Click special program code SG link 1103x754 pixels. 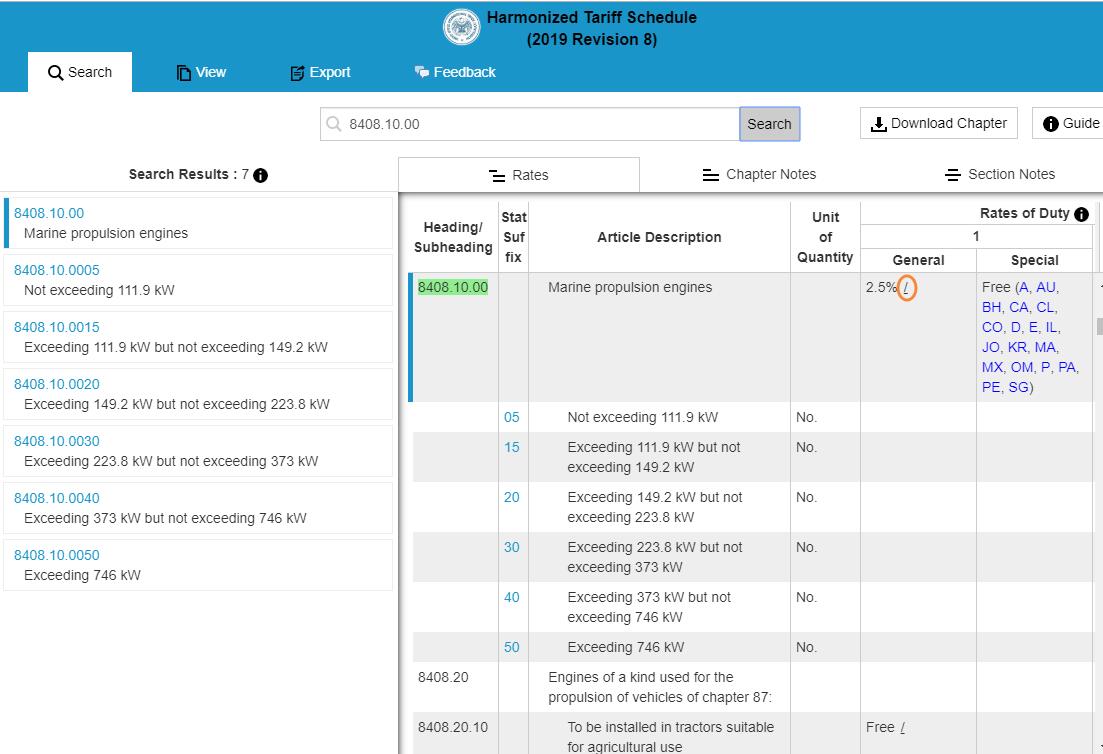click(1018, 388)
